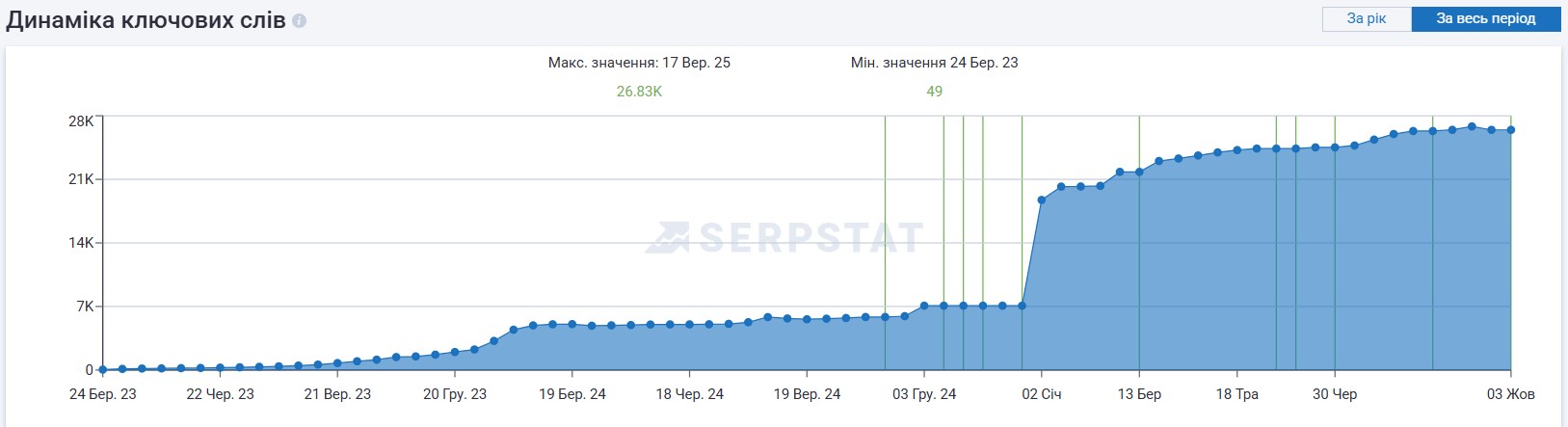Pick the data point above 30 Чер

[1335, 147]
